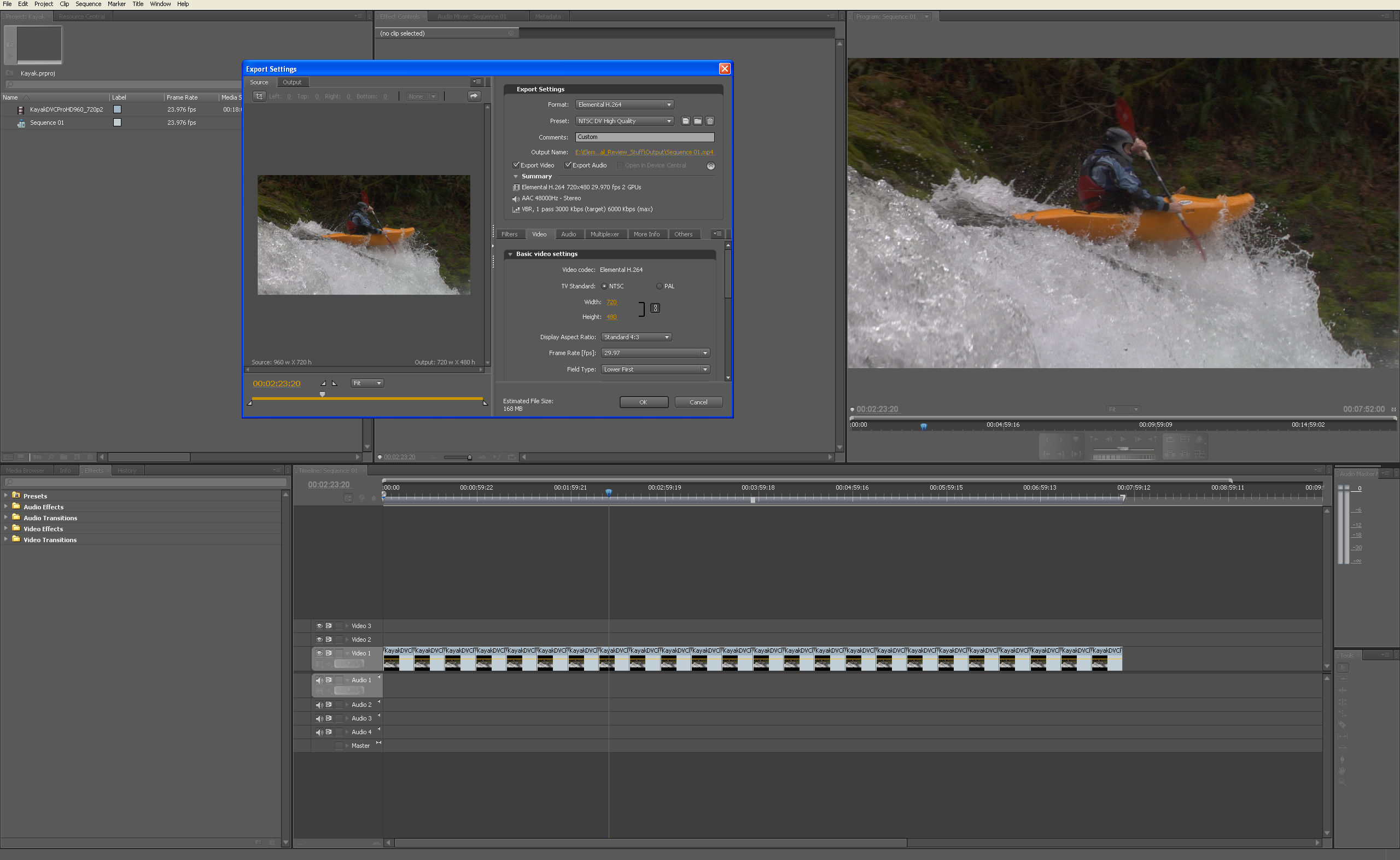Click the Output Name file link
This screenshot has width=1400, height=860.
pos(644,153)
